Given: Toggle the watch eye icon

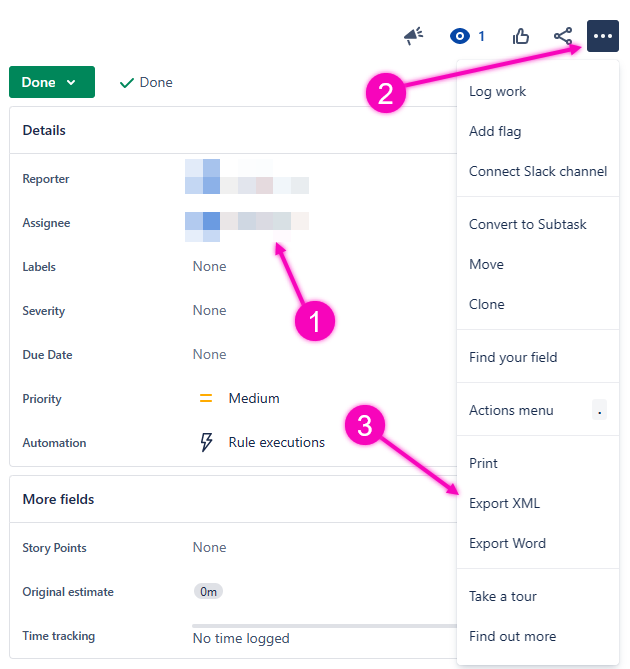Looking at the screenshot, I should 461,36.
